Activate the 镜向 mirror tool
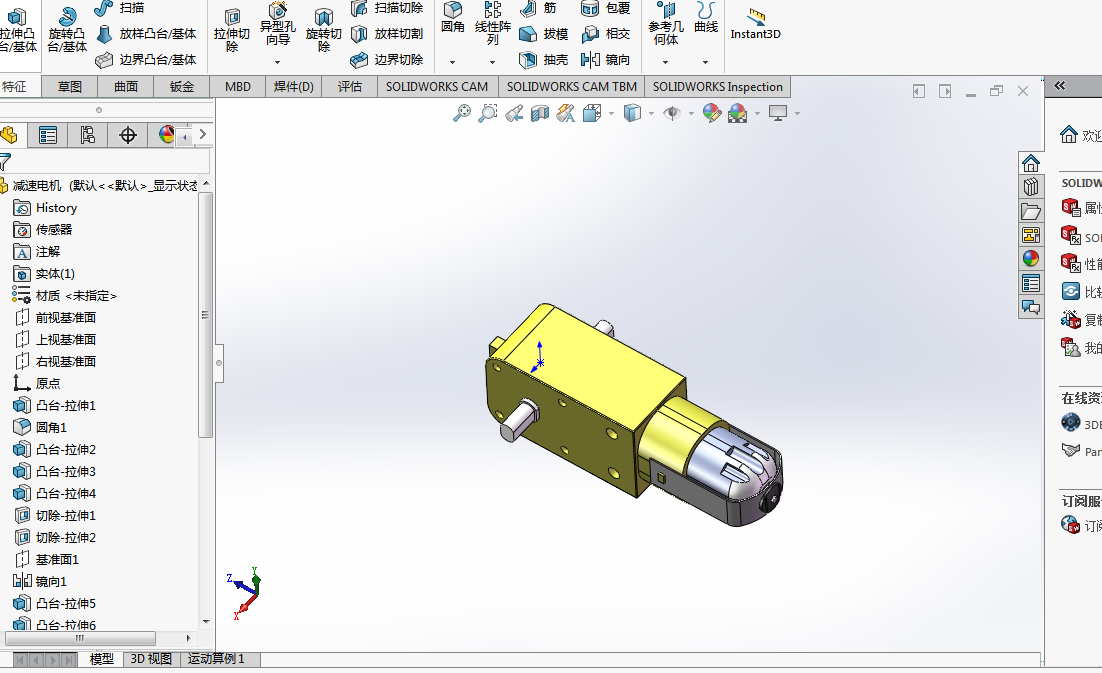 coord(605,60)
